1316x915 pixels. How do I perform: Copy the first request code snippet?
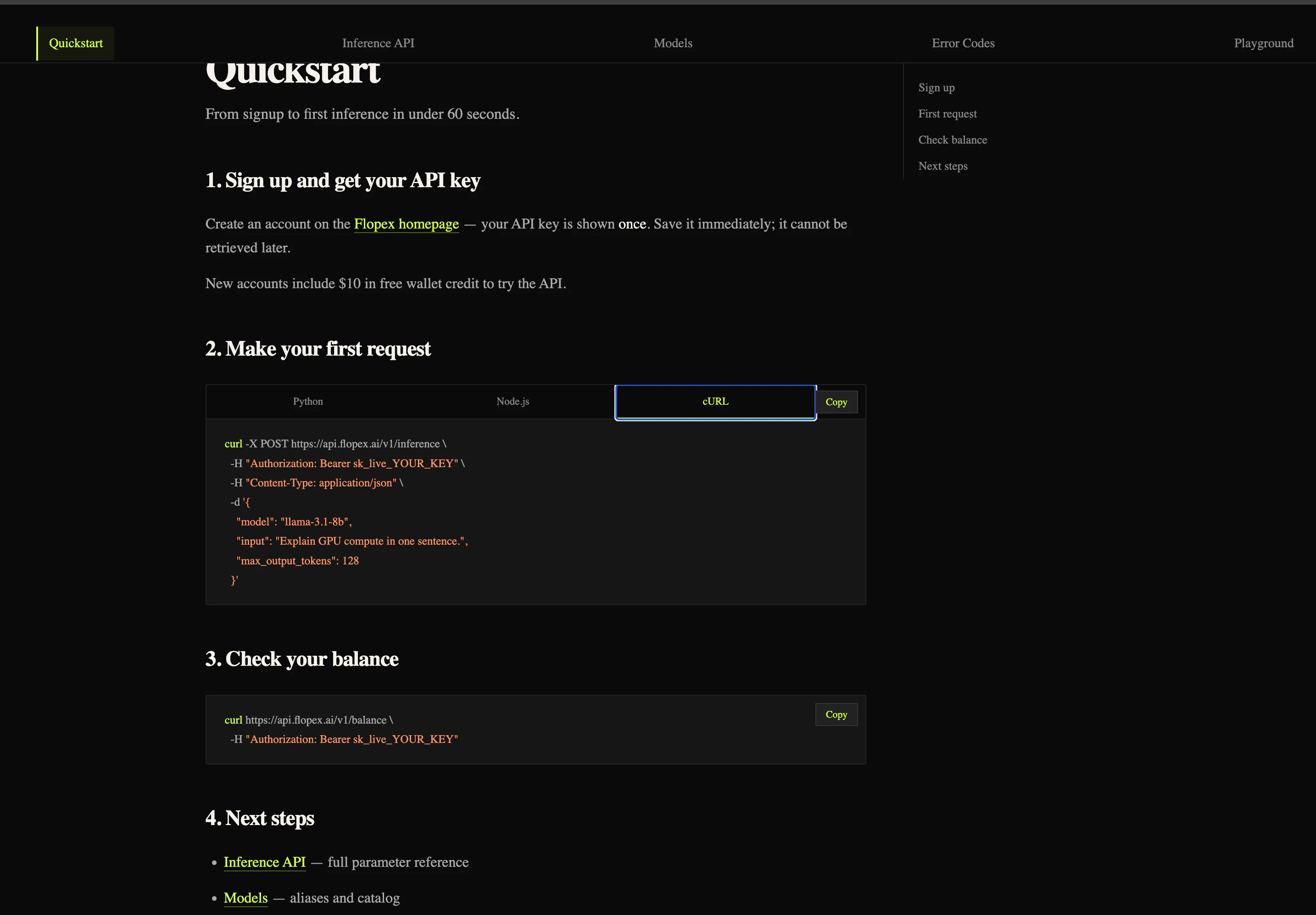pos(836,402)
